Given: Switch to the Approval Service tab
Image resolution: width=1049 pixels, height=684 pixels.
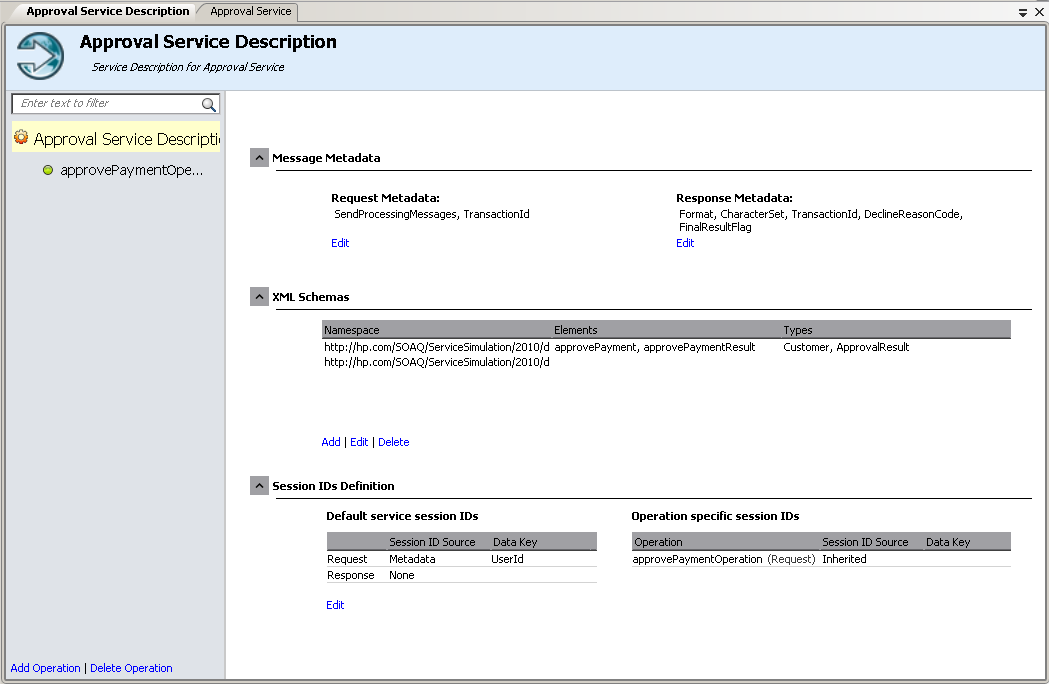Looking at the screenshot, I should (251, 12).
